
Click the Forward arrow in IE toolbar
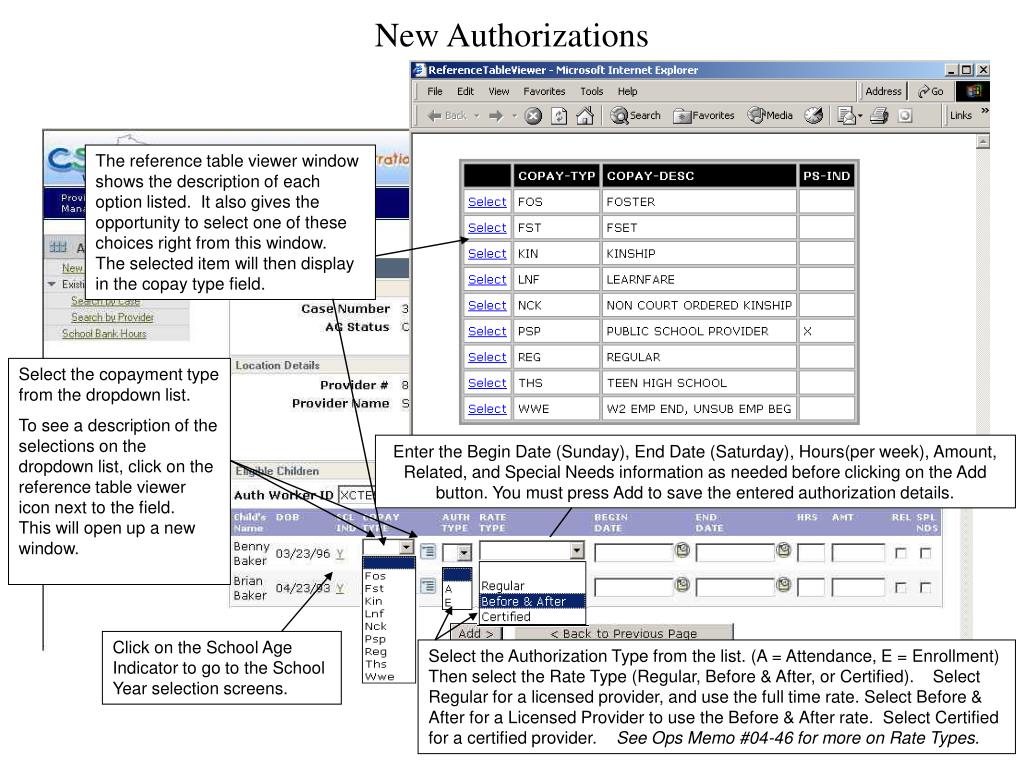pyautogui.click(x=496, y=116)
